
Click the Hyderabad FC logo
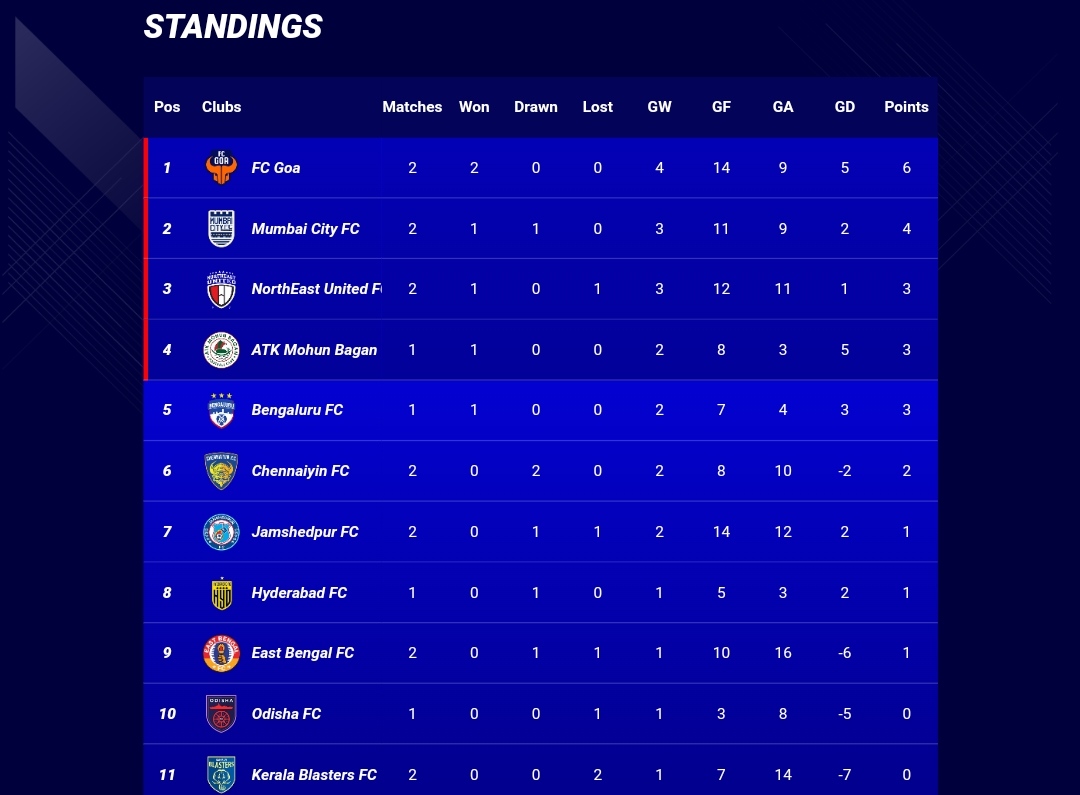221,593
